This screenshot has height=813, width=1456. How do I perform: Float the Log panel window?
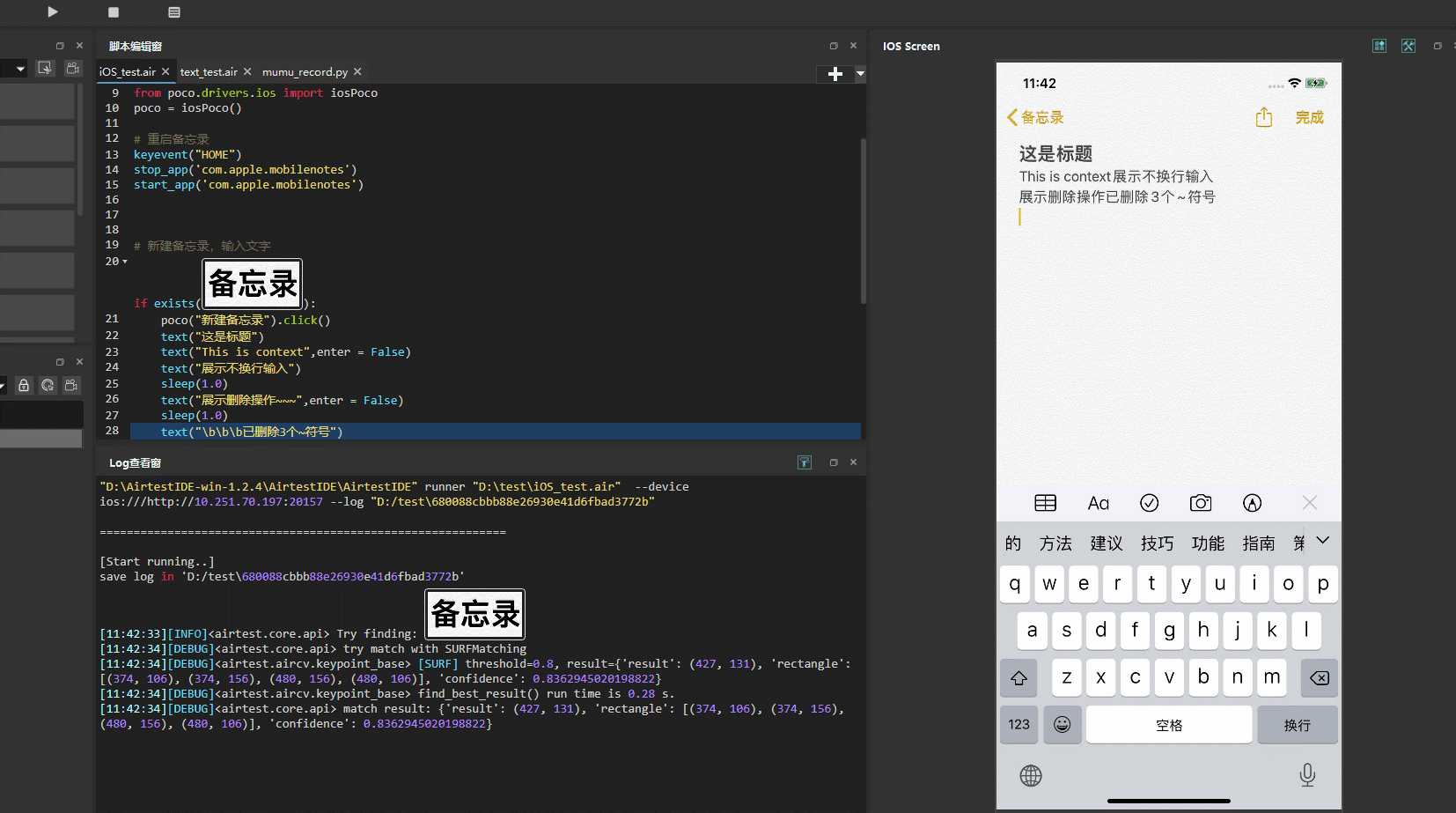pos(834,462)
